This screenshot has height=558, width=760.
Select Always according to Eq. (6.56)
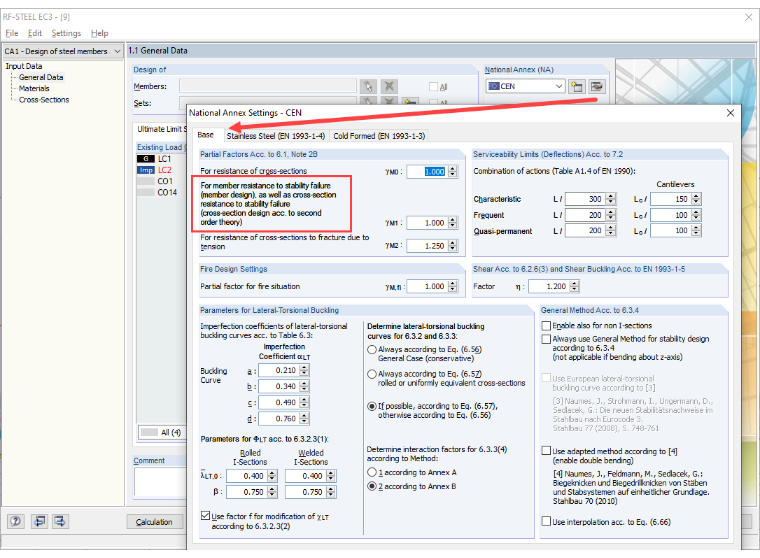point(372,350)
